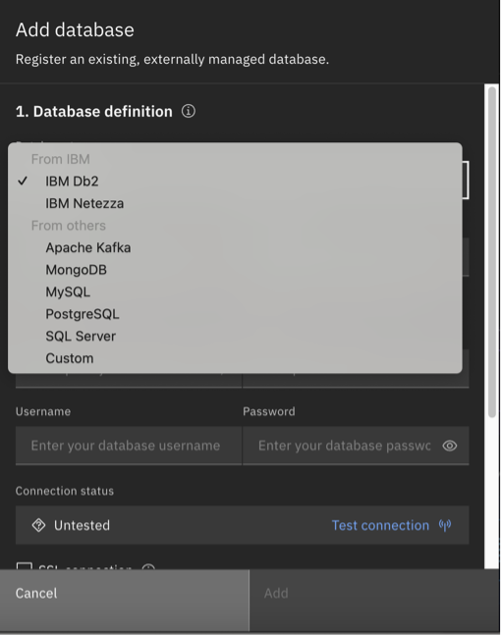The image size is (504, 638).
Task: Click the 'Untested' status text
Action: click(82, 525)
